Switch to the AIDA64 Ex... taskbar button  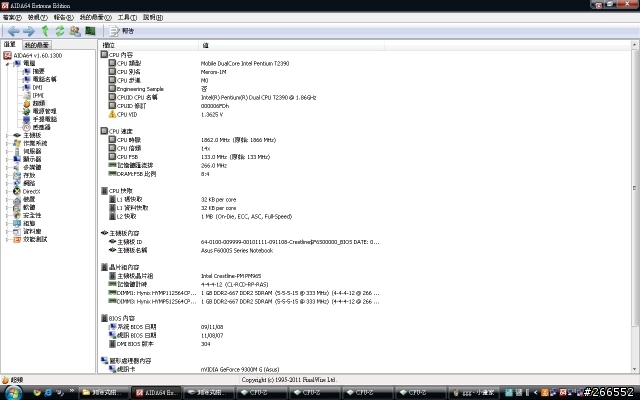click(x=157, y=393)
